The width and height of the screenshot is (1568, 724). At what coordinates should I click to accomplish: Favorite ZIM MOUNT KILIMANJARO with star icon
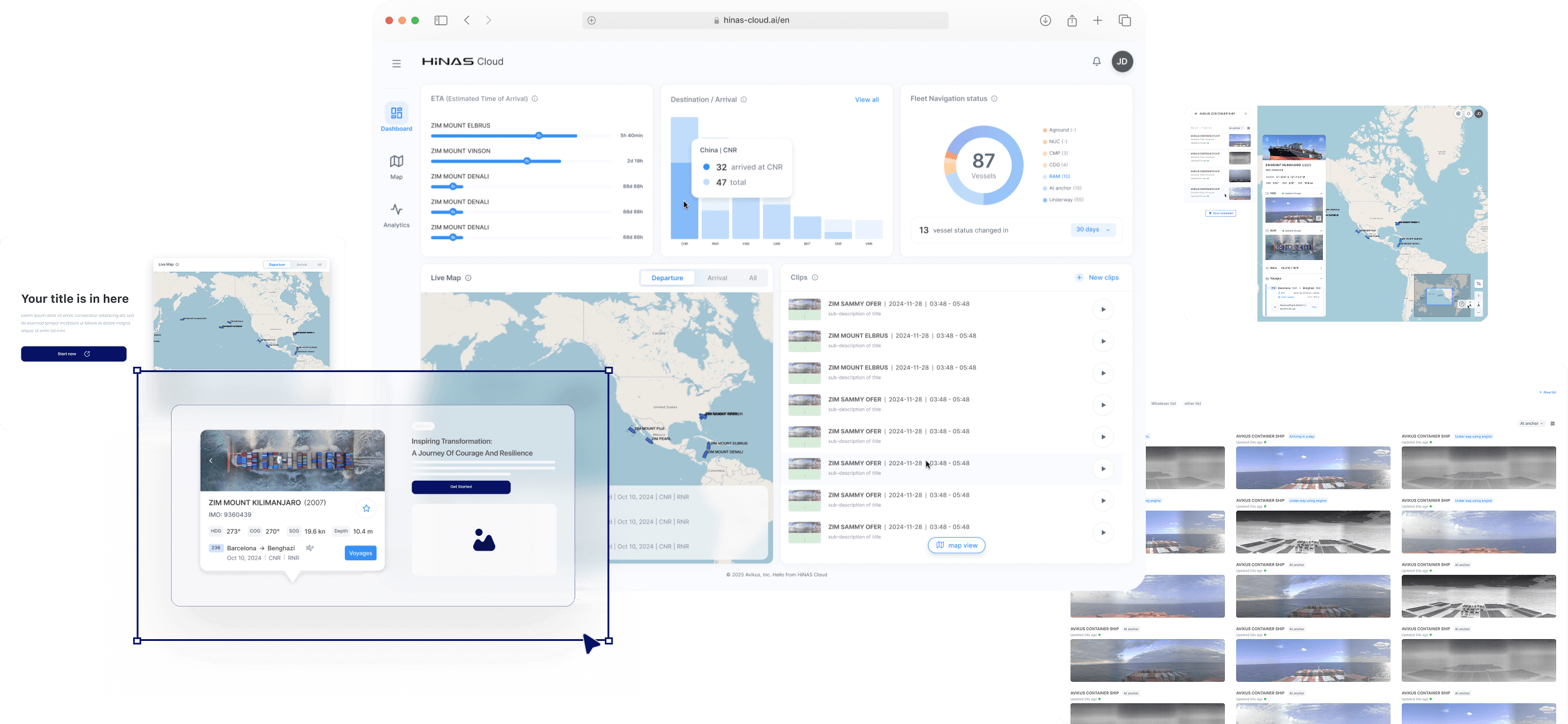click(366, 508)
